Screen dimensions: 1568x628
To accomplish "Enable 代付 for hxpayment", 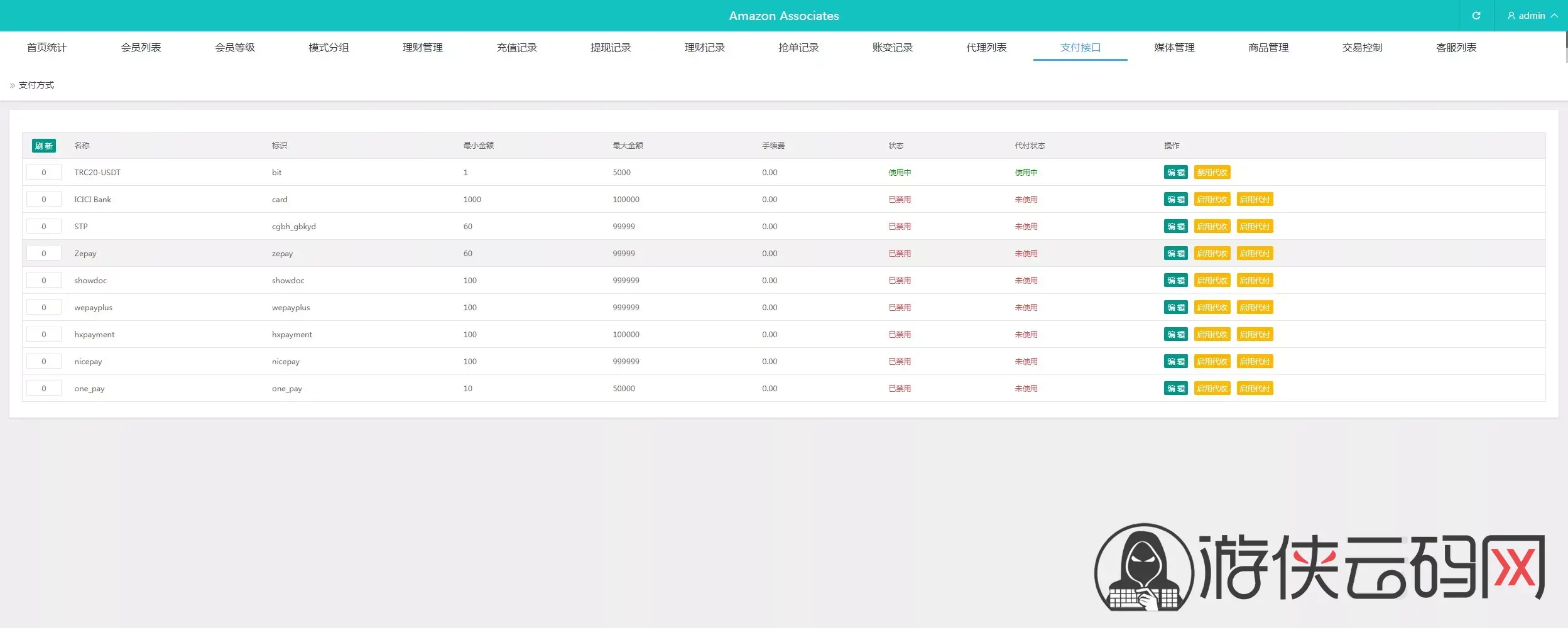I will tap(1255, 334).
